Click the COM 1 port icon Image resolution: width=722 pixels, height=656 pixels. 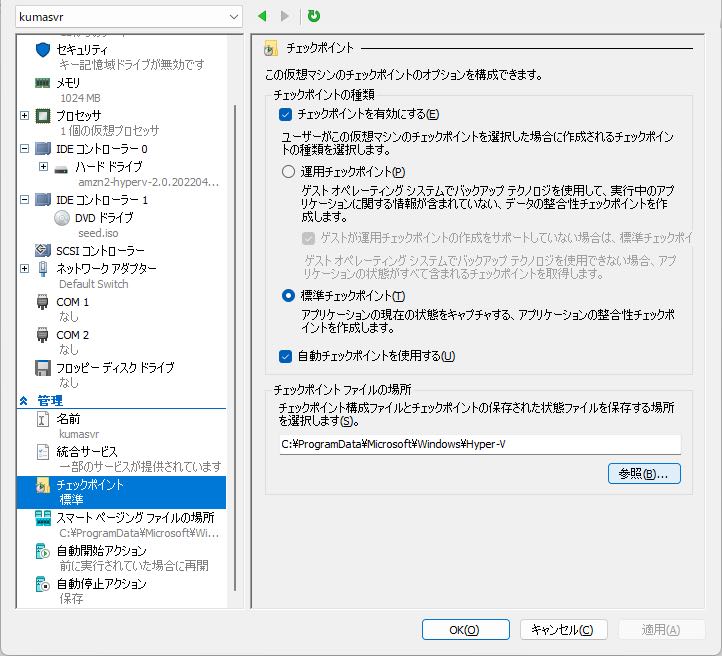click(x=43, y=301)
